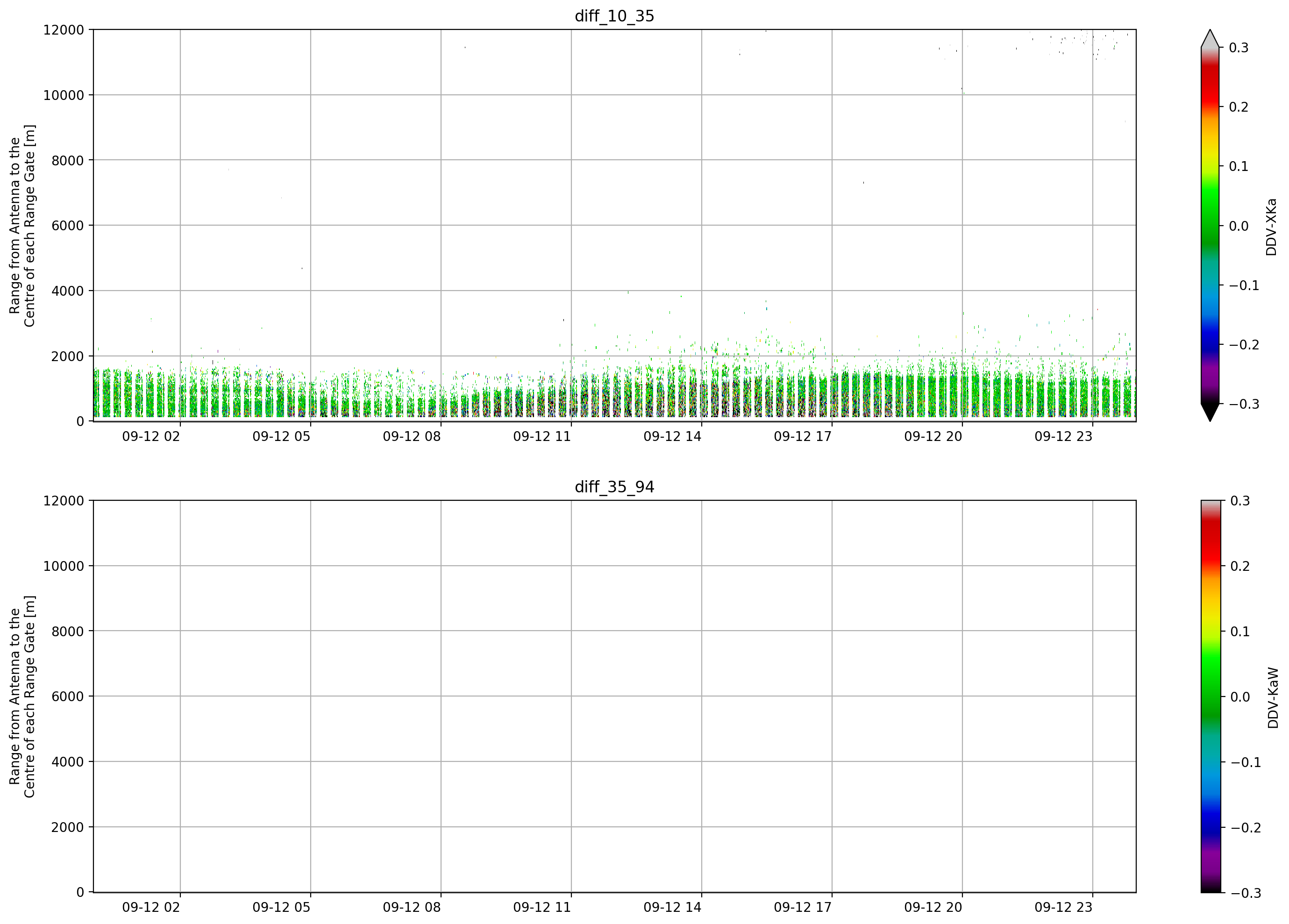Click the 12000 y-tick of diff_35_94 plot
Screen dimensions: 1289x924
coord(64,501)
